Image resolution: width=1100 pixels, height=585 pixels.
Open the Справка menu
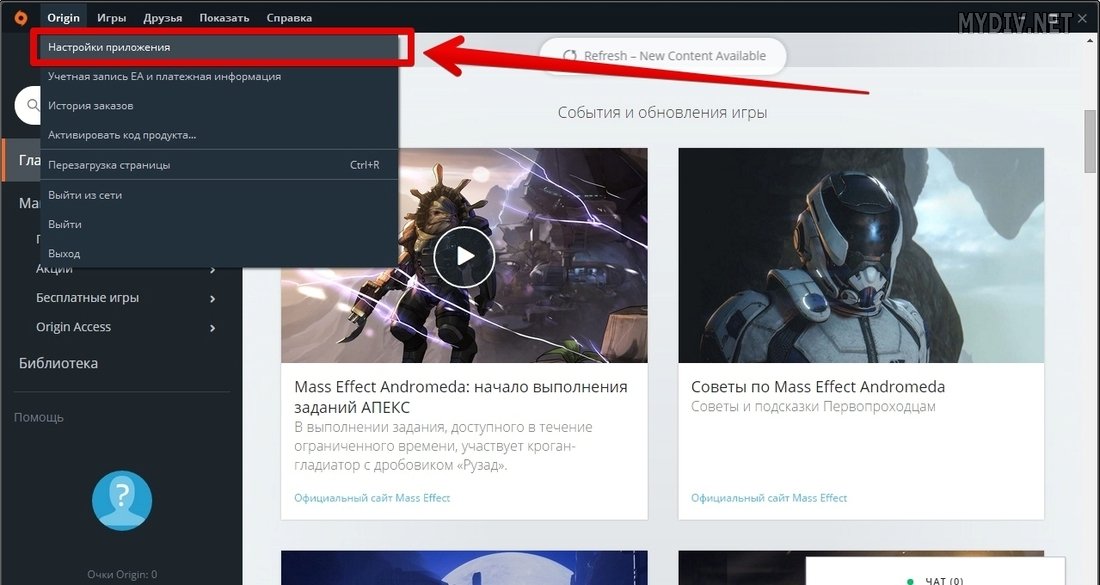click(x=289, y=18)
